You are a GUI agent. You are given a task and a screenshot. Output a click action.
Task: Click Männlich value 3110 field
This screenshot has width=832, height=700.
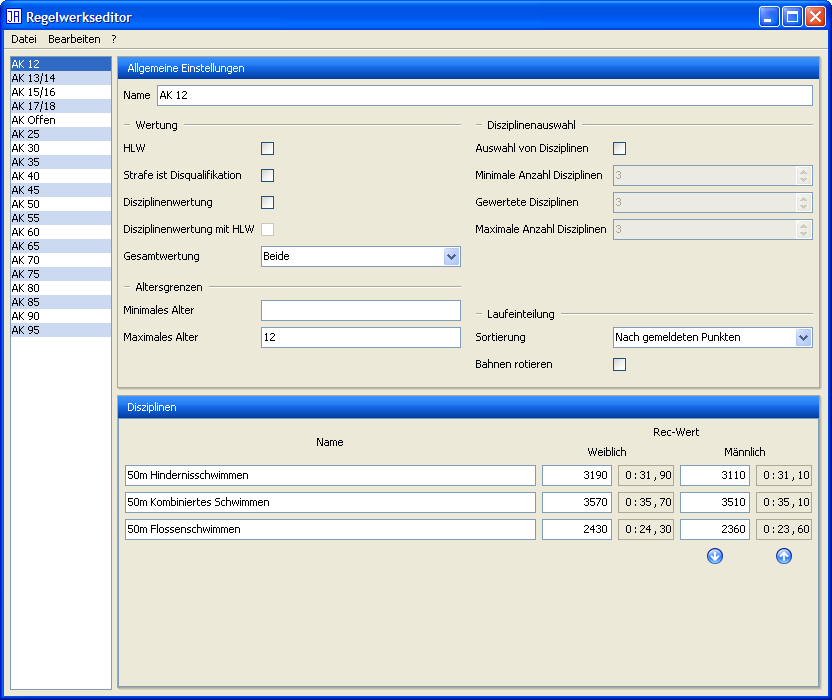pos(715,476)
